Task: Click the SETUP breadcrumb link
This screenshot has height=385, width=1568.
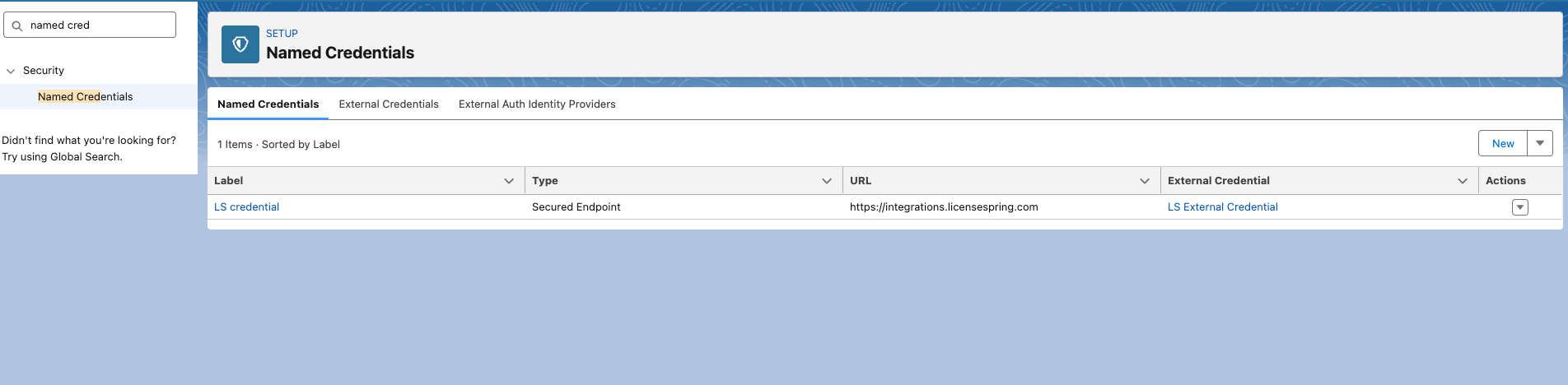Action: coord(282,34)
